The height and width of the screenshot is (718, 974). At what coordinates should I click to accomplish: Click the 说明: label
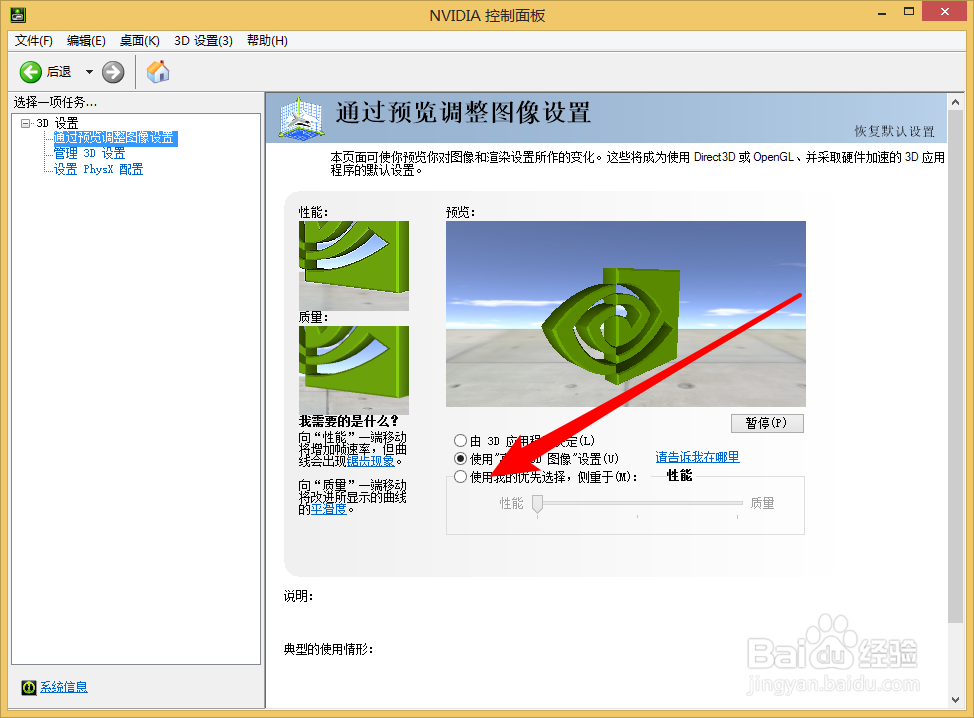[299, 596]
